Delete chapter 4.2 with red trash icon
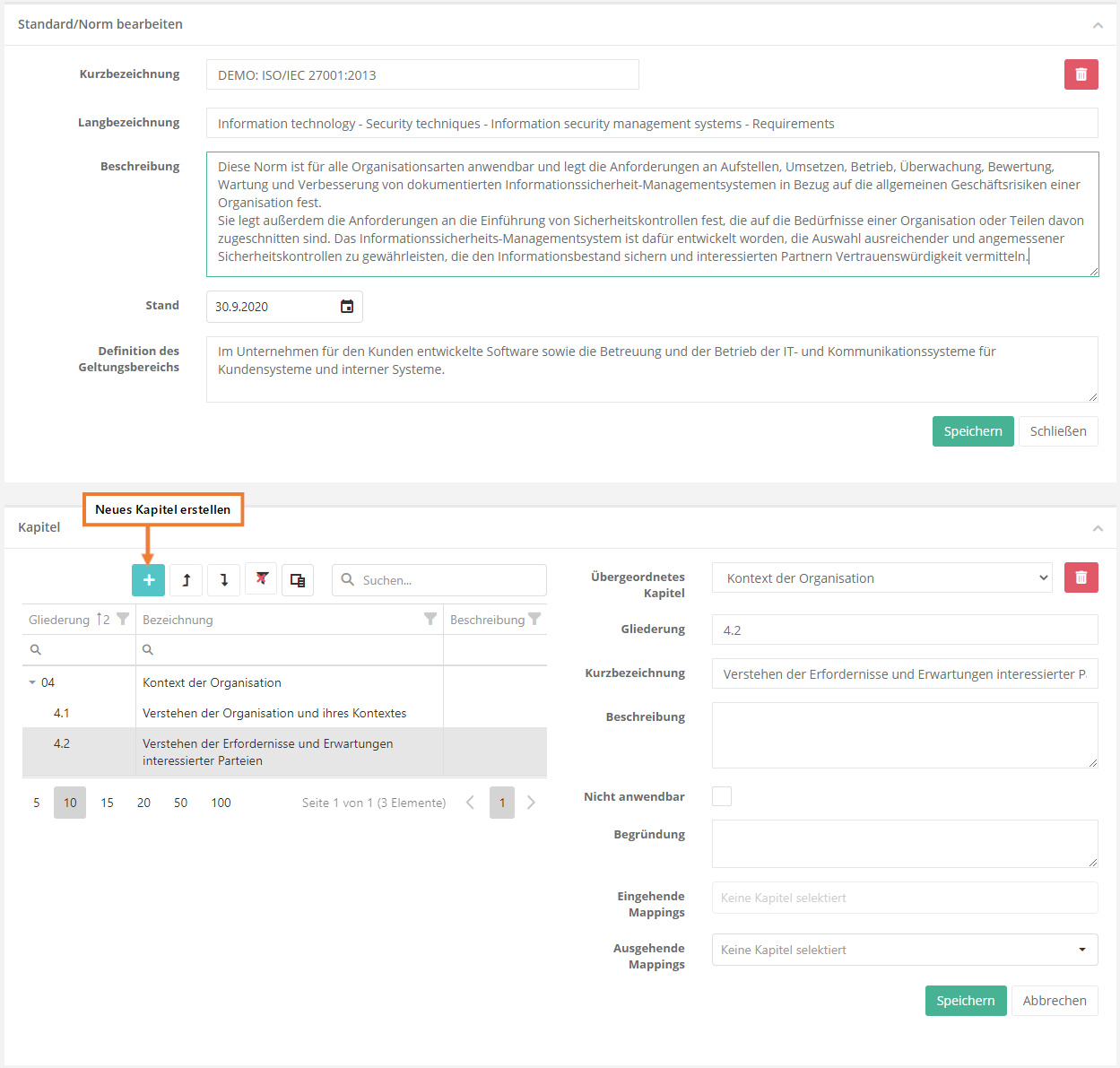 [1081, 577]
